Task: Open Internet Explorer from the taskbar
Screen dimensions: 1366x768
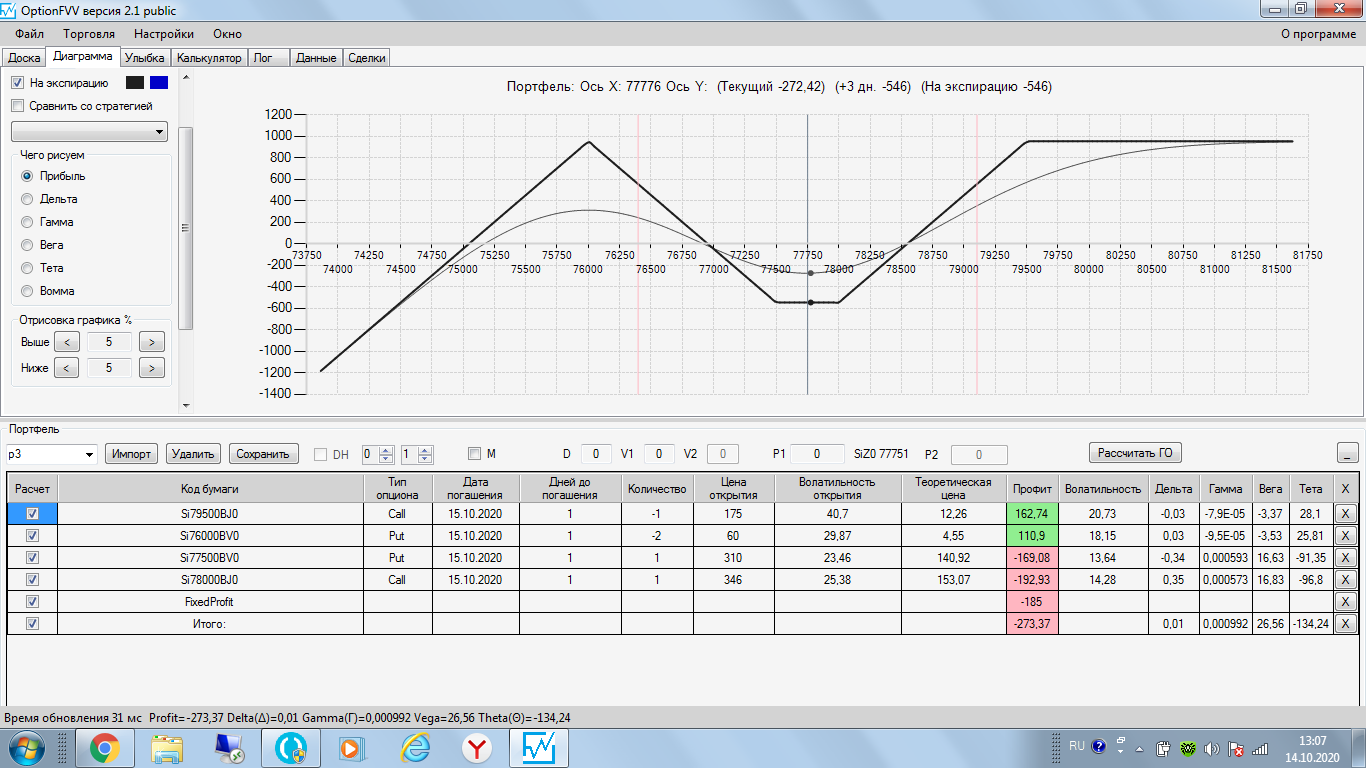Action: [x=415, y=747]
